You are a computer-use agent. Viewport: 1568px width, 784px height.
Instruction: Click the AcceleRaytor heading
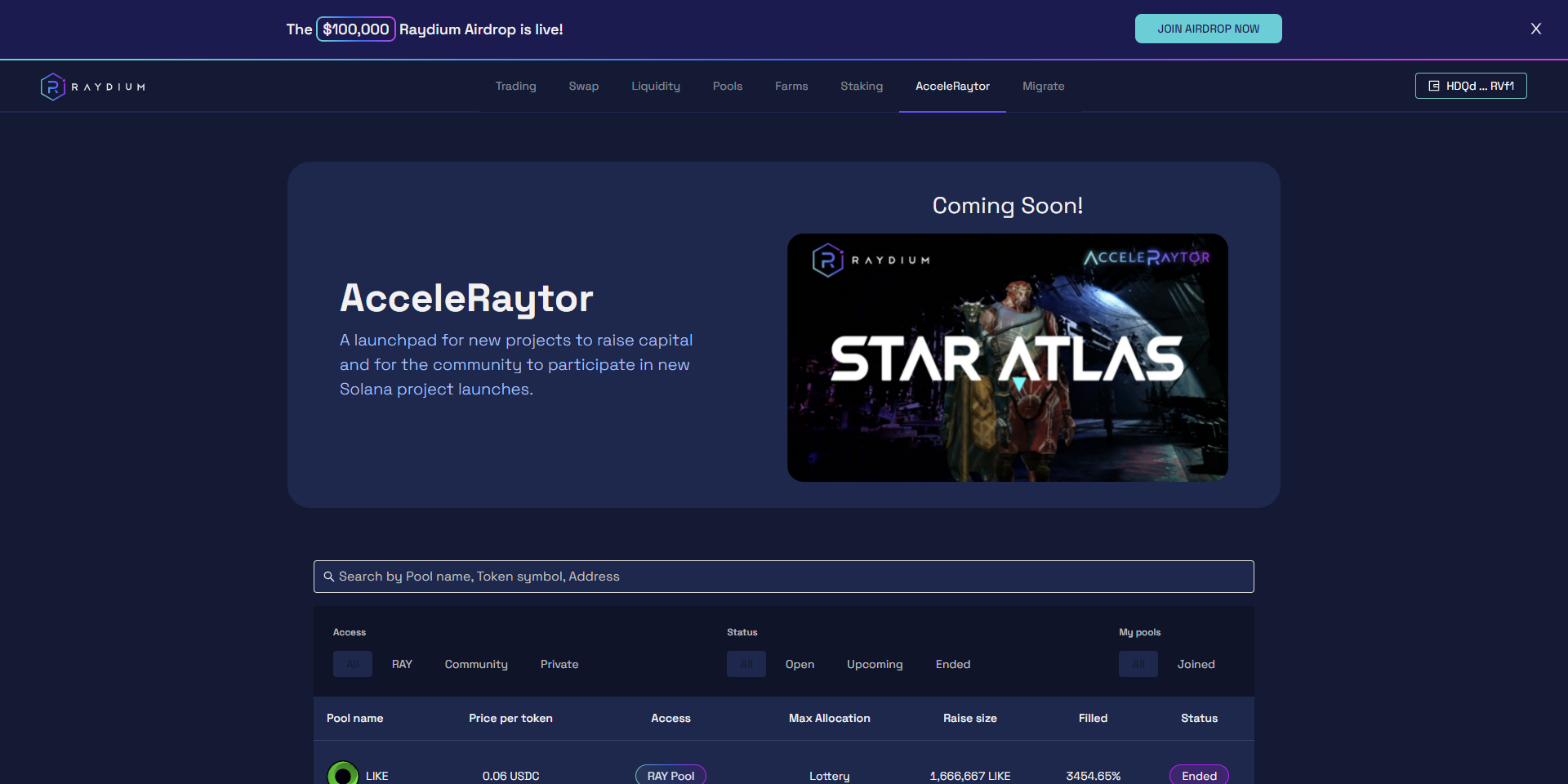(x=466, y=298)
